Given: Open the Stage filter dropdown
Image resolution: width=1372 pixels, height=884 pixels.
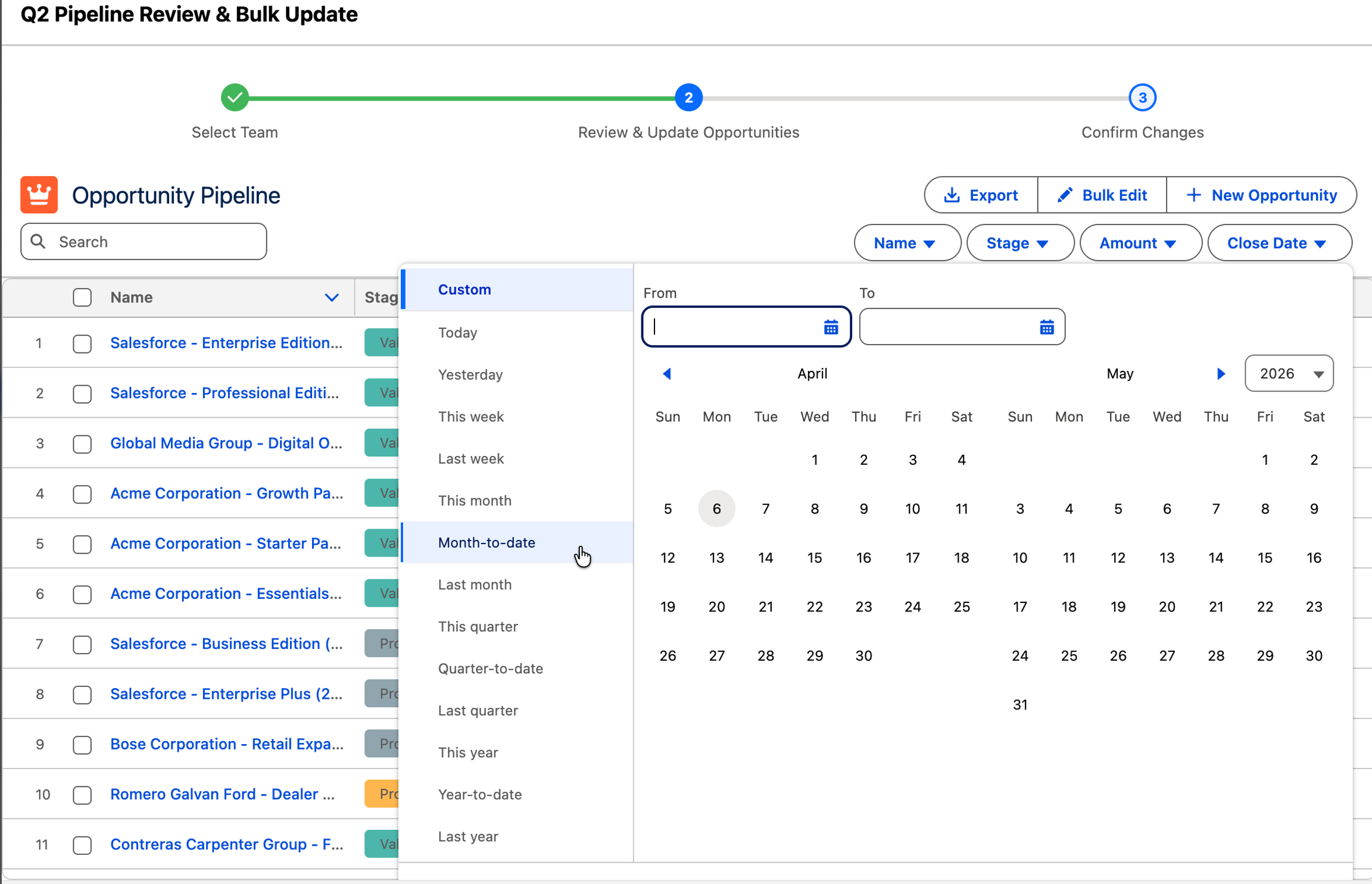Looking at the screenshot, I should tap(1019, 242).
